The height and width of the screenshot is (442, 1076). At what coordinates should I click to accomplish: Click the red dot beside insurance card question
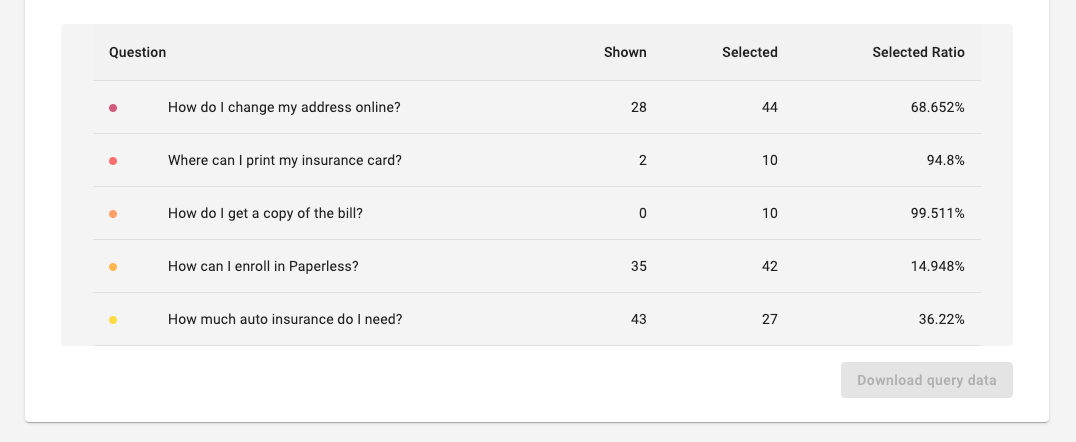pos(113,161)
